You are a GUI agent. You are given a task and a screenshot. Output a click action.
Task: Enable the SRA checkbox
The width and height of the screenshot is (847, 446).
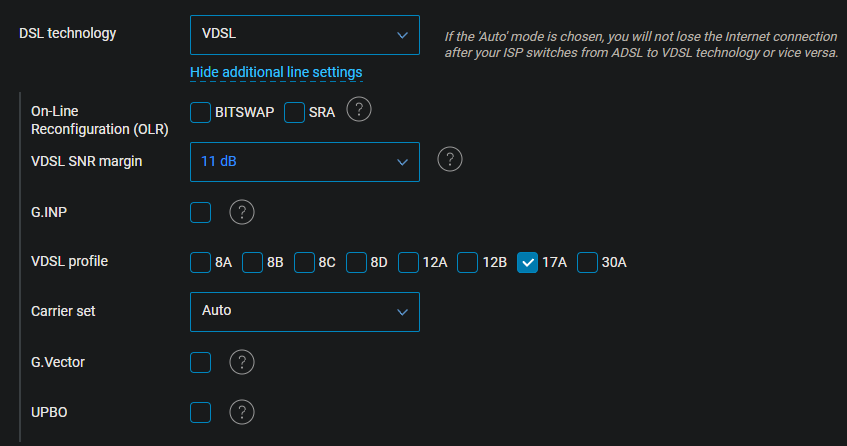pos(294,112)
